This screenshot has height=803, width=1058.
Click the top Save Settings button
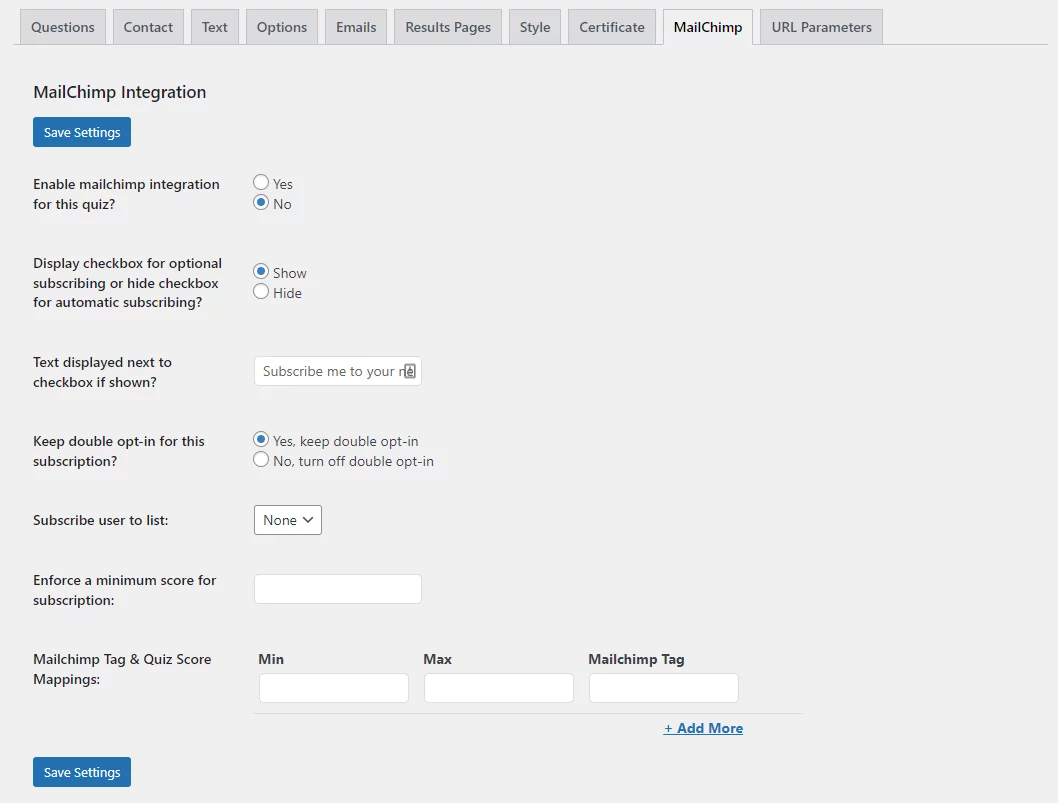(82, 132)
